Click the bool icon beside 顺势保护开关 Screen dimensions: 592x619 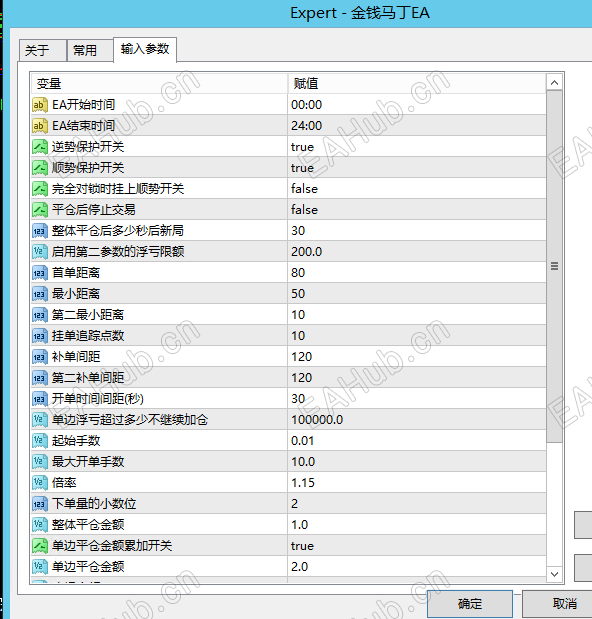40,168
